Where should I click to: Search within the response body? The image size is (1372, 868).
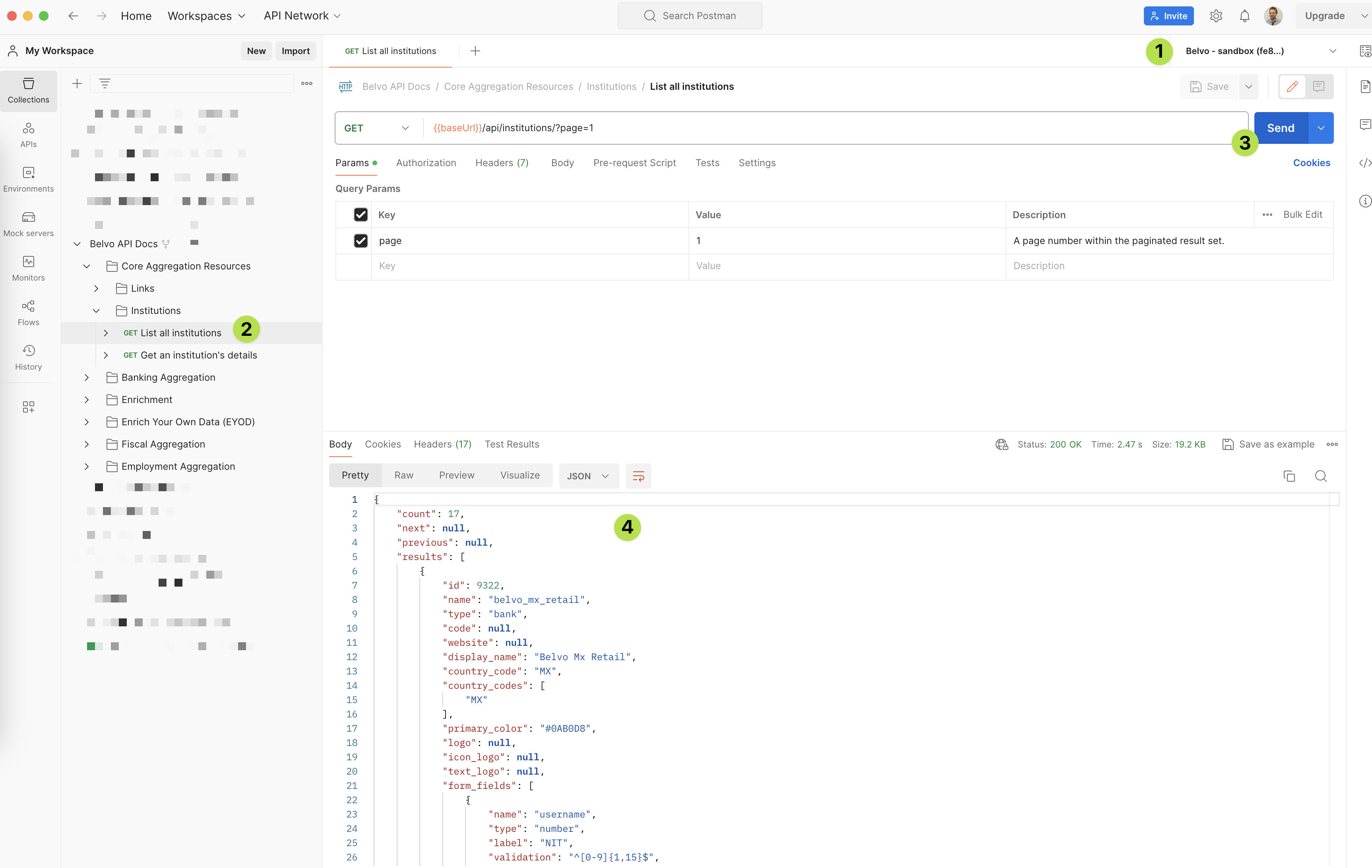[x=1321, y=476]
